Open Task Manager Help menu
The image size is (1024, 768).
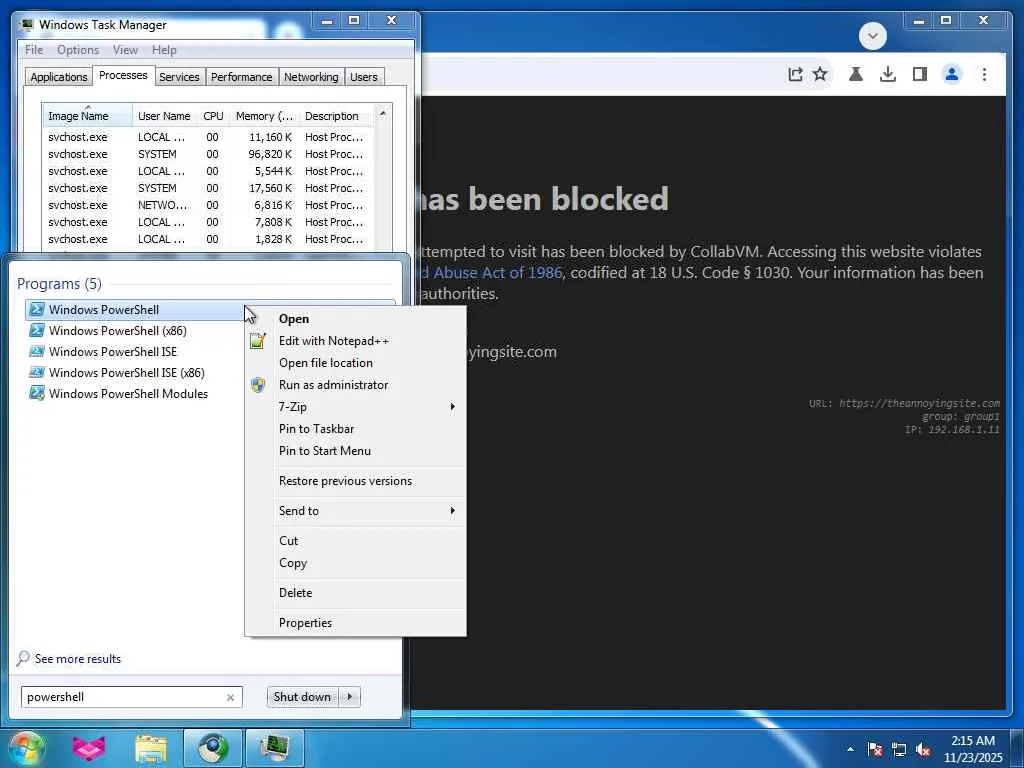164,50
